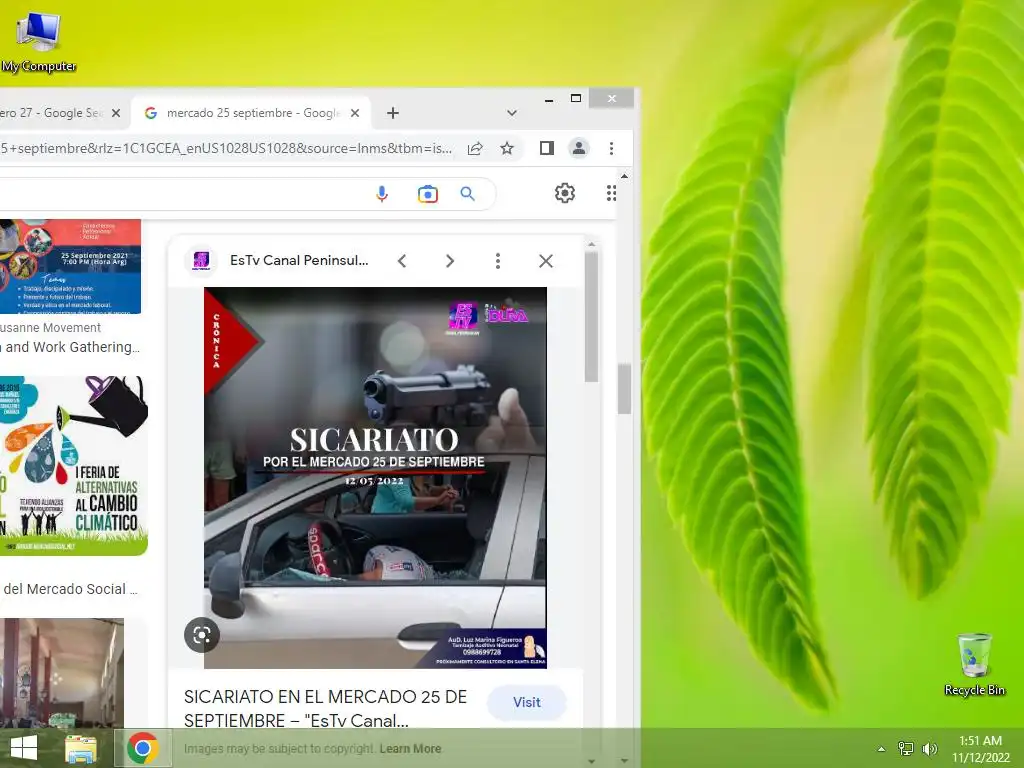Close the 'ero 27 - Google Search' tab
This screenshot has height=768, width=1024.
tap(116, 113)
